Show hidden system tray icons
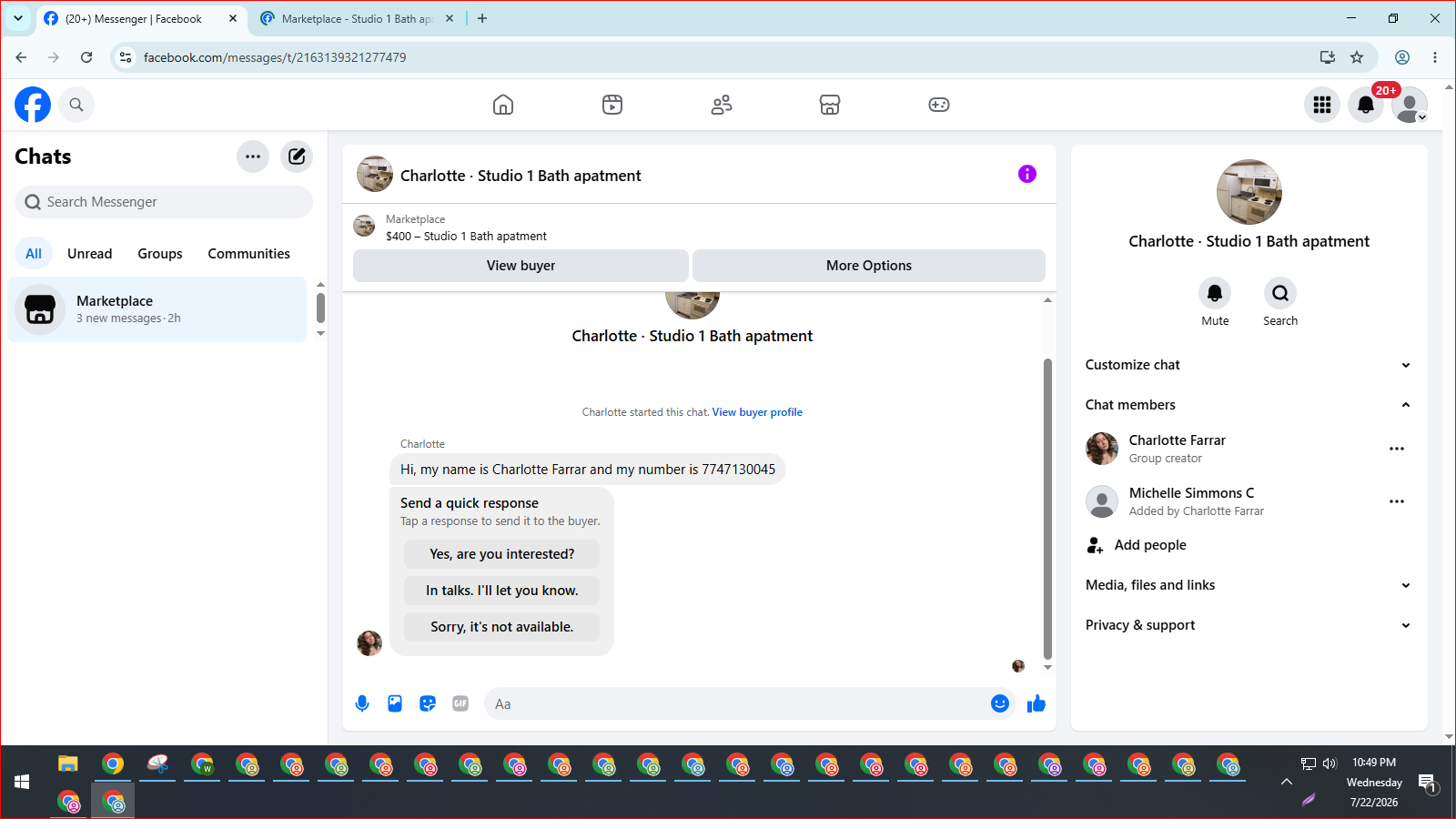Screen dimensions: 1456x819 pos(1287,782)
